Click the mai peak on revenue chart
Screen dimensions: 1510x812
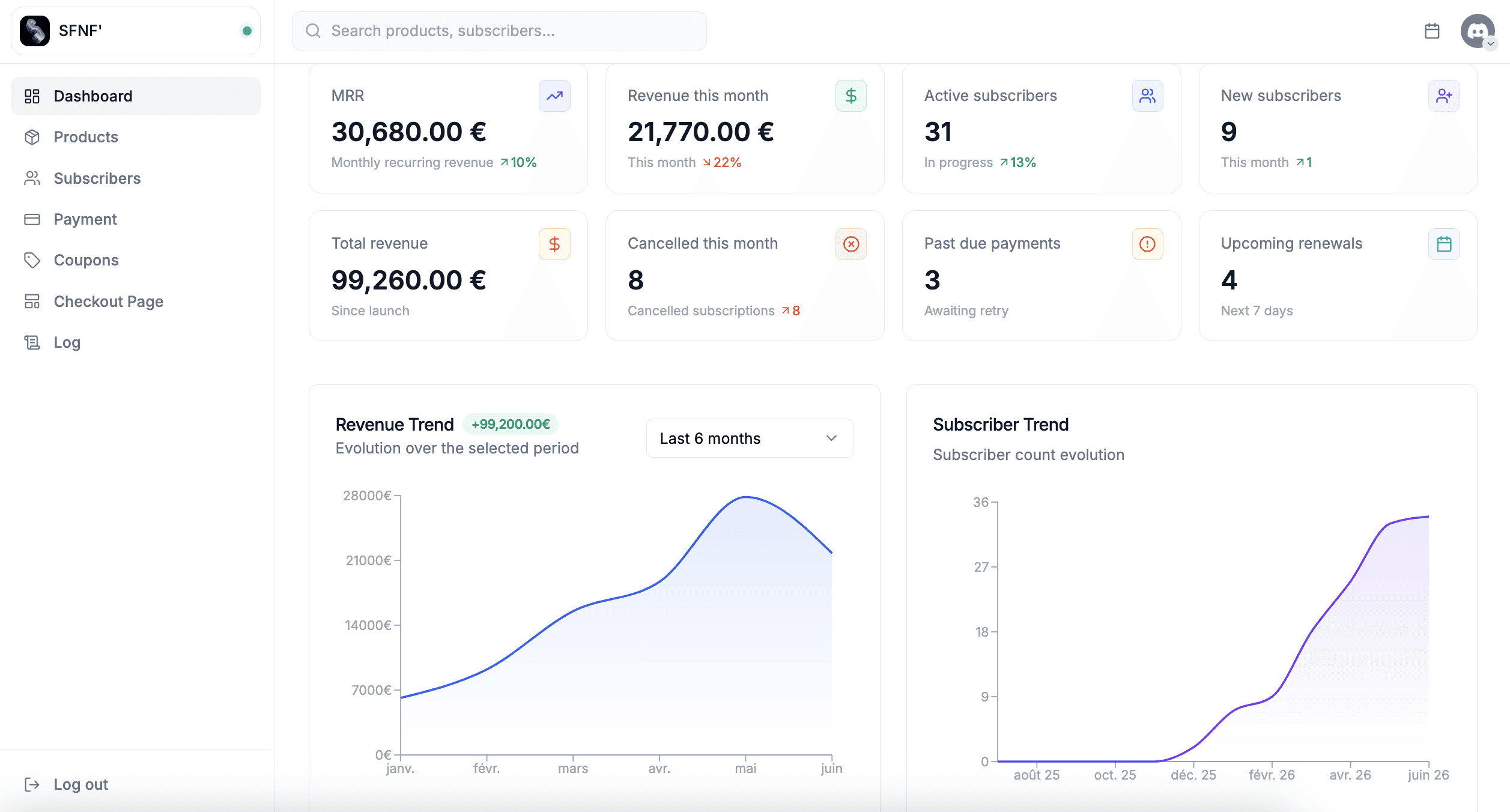[x=745, y=497]
